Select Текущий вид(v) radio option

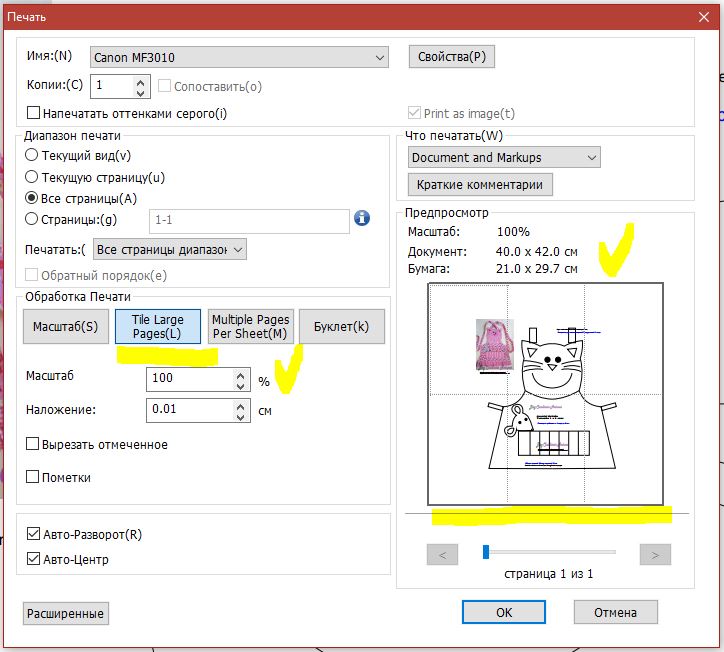pos(31,155)
